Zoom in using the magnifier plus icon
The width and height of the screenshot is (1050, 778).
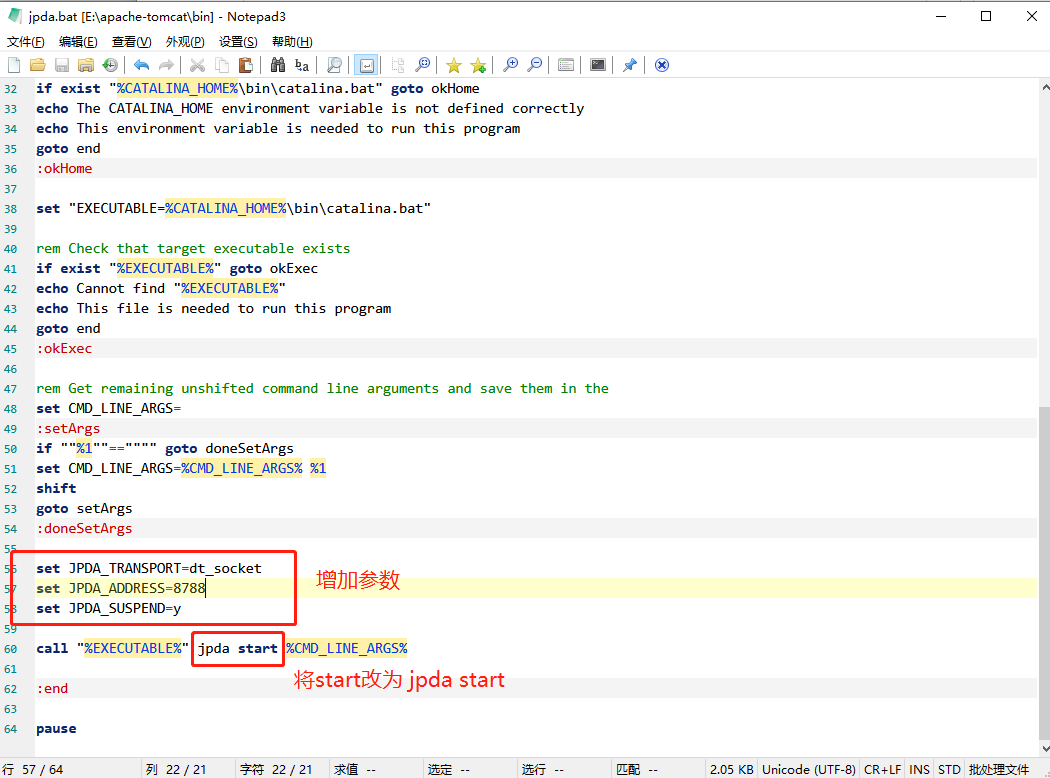pos(510,64)
